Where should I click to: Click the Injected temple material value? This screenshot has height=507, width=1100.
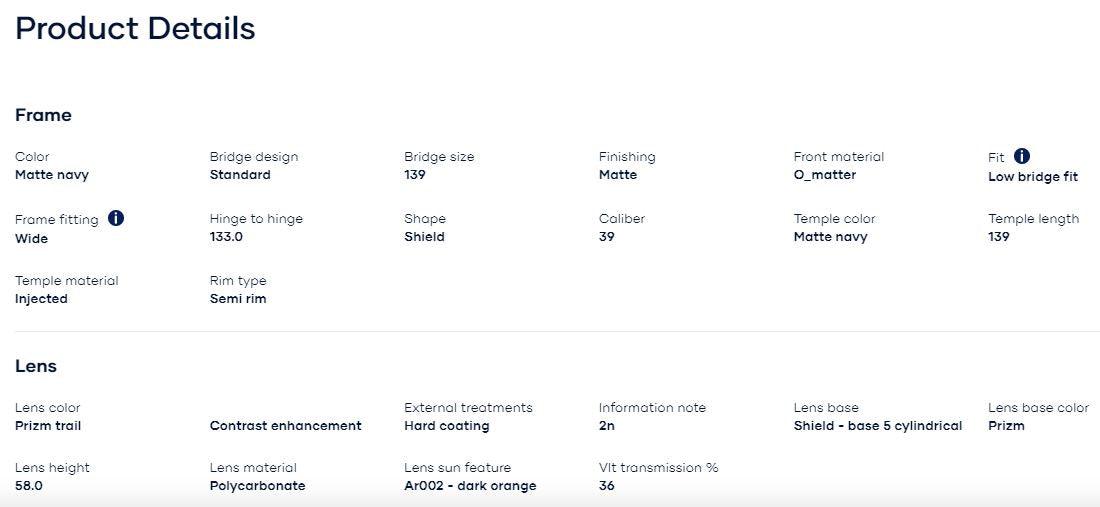point(41,299)
